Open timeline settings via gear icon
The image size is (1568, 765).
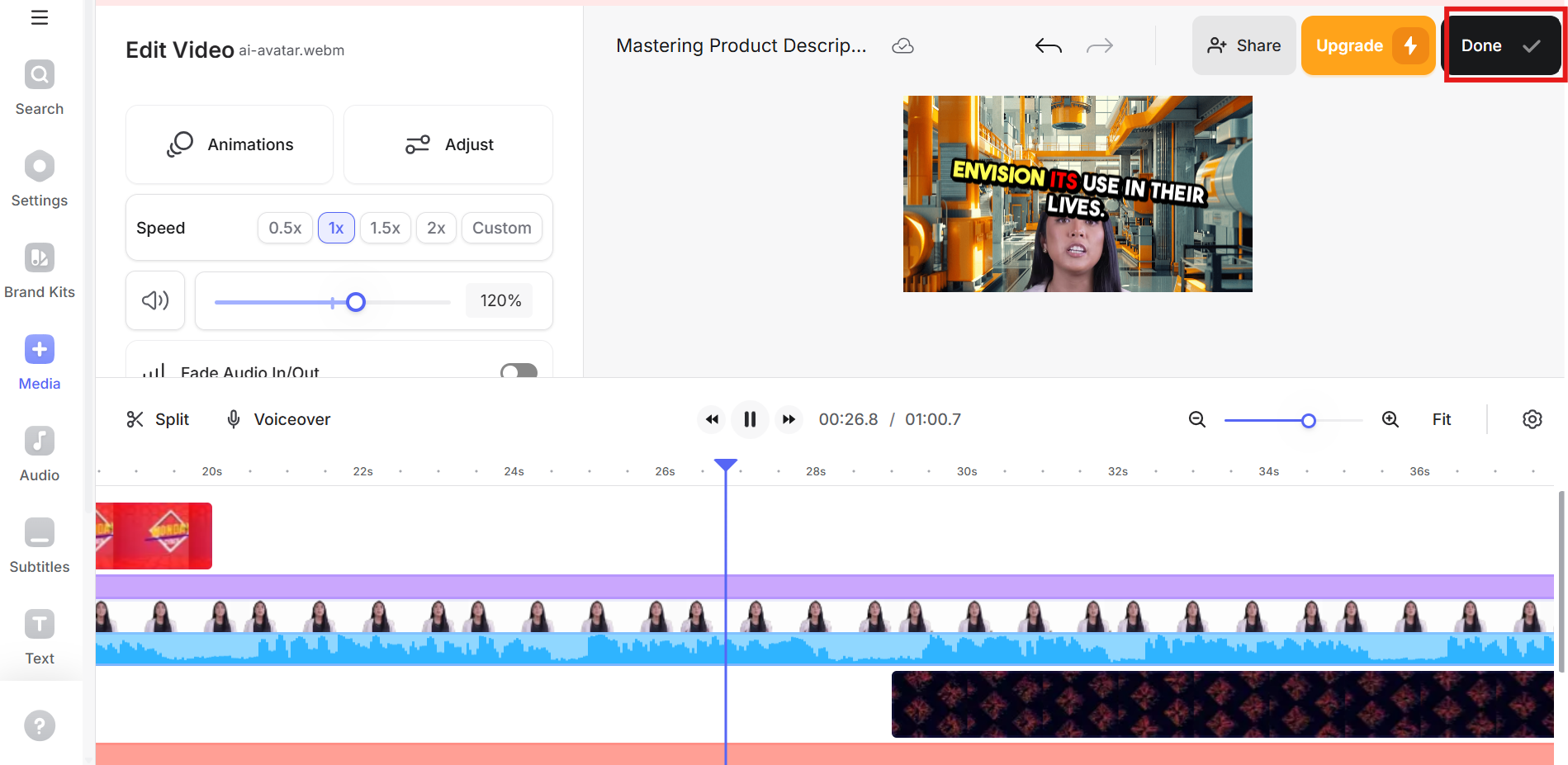pyautogui.click(x=1532, y=419)
